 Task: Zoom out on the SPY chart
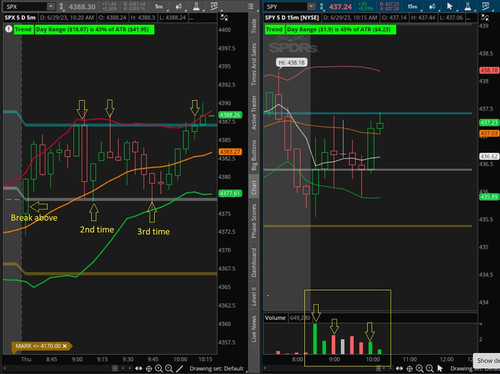[430, 368]
